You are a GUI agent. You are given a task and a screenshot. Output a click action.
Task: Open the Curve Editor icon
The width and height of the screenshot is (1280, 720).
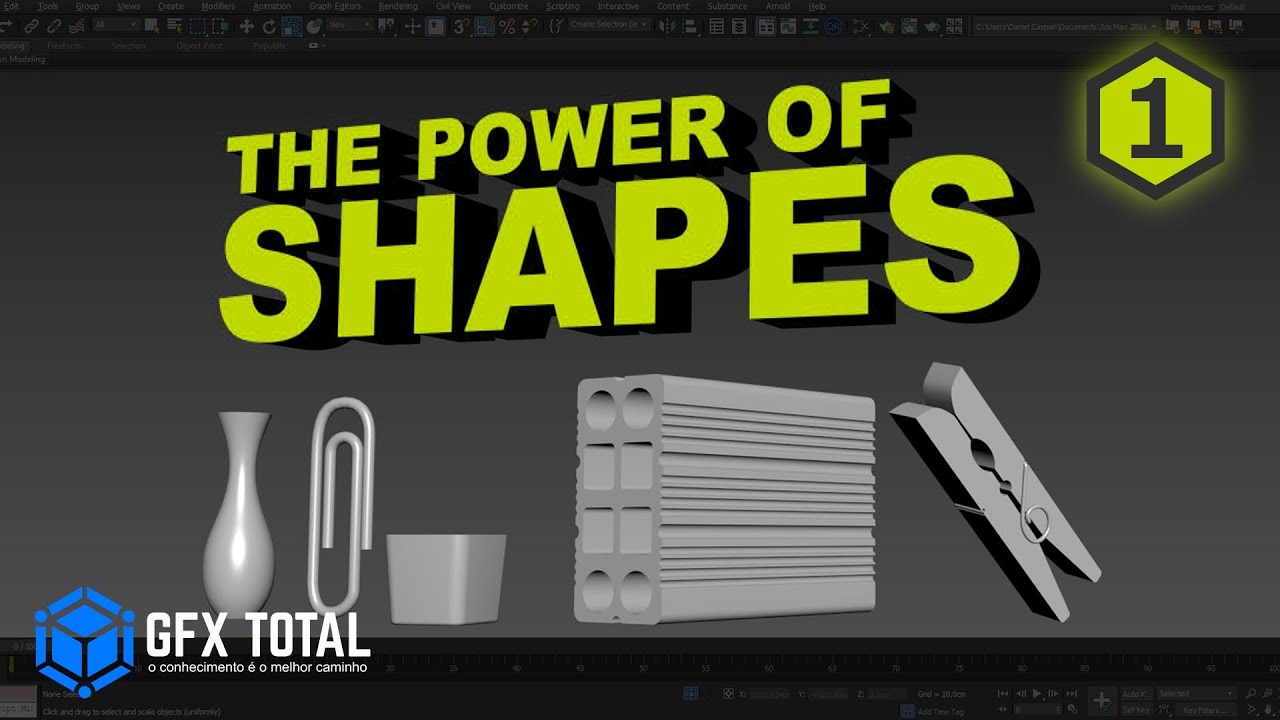788,26
